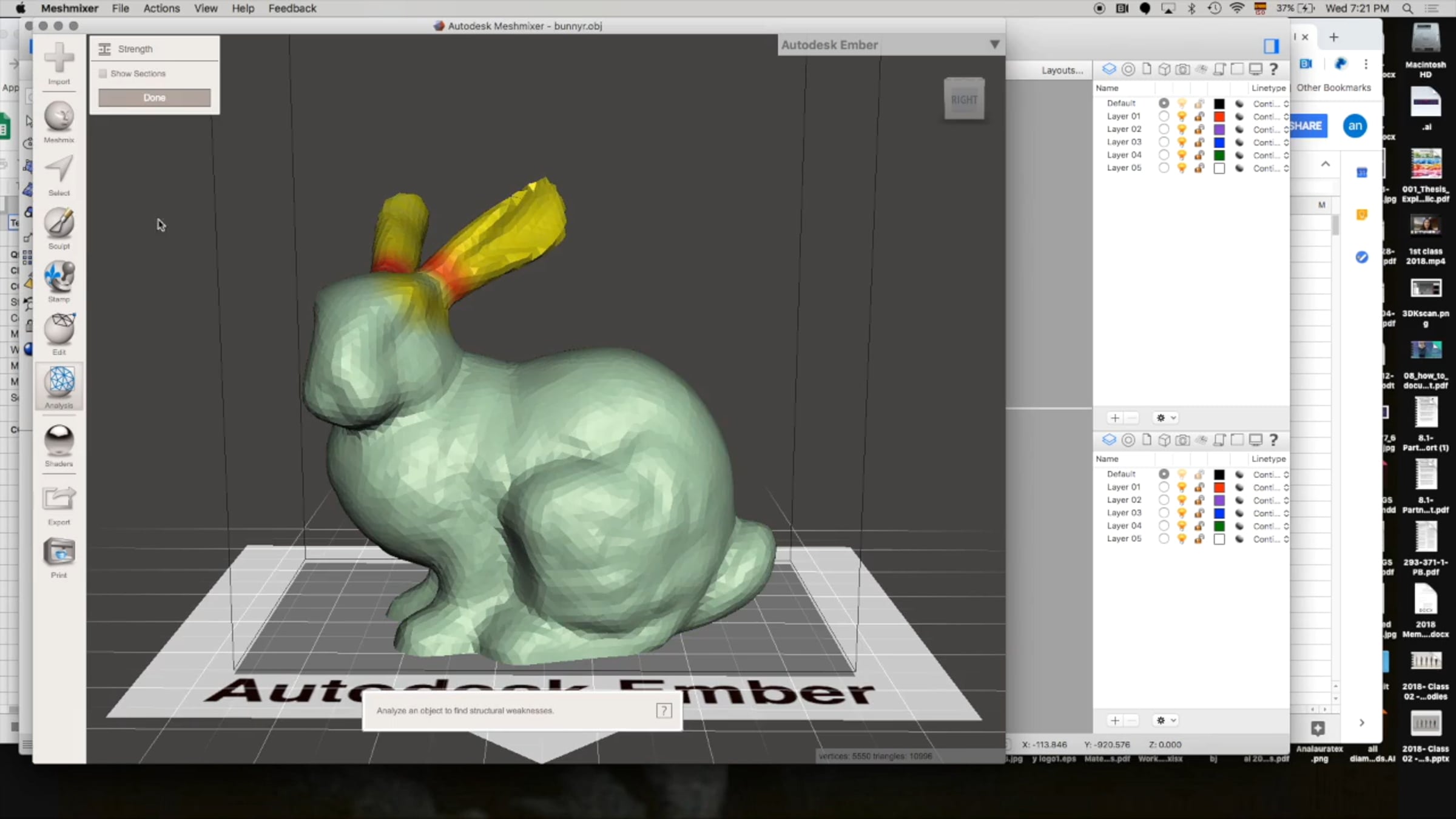Open Layers tab icon in top Rhino panel
Image resolution: width=1456 pixels, height=819 pixels.
[x=1109, y=69]
